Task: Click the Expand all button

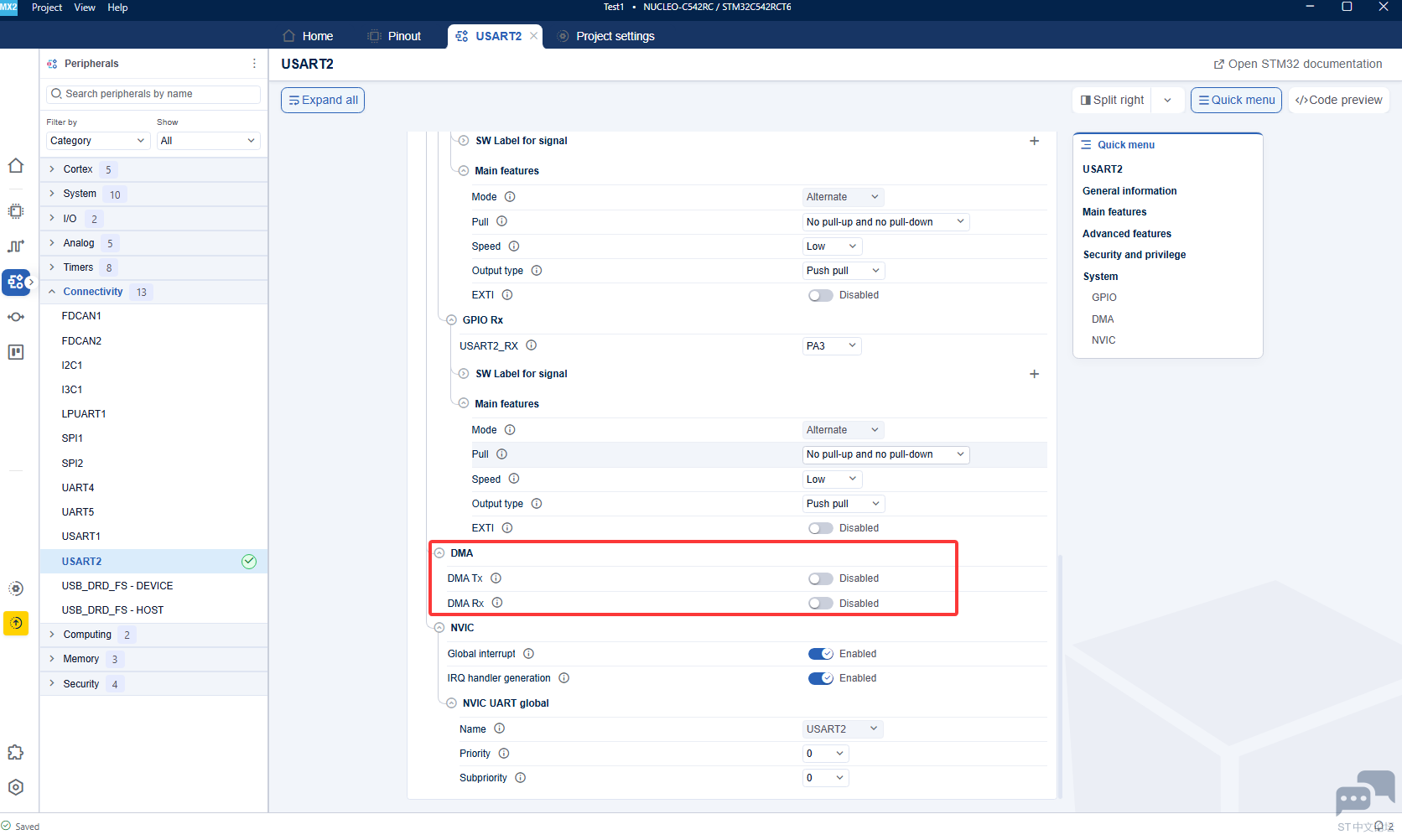Action: [323, 100]
